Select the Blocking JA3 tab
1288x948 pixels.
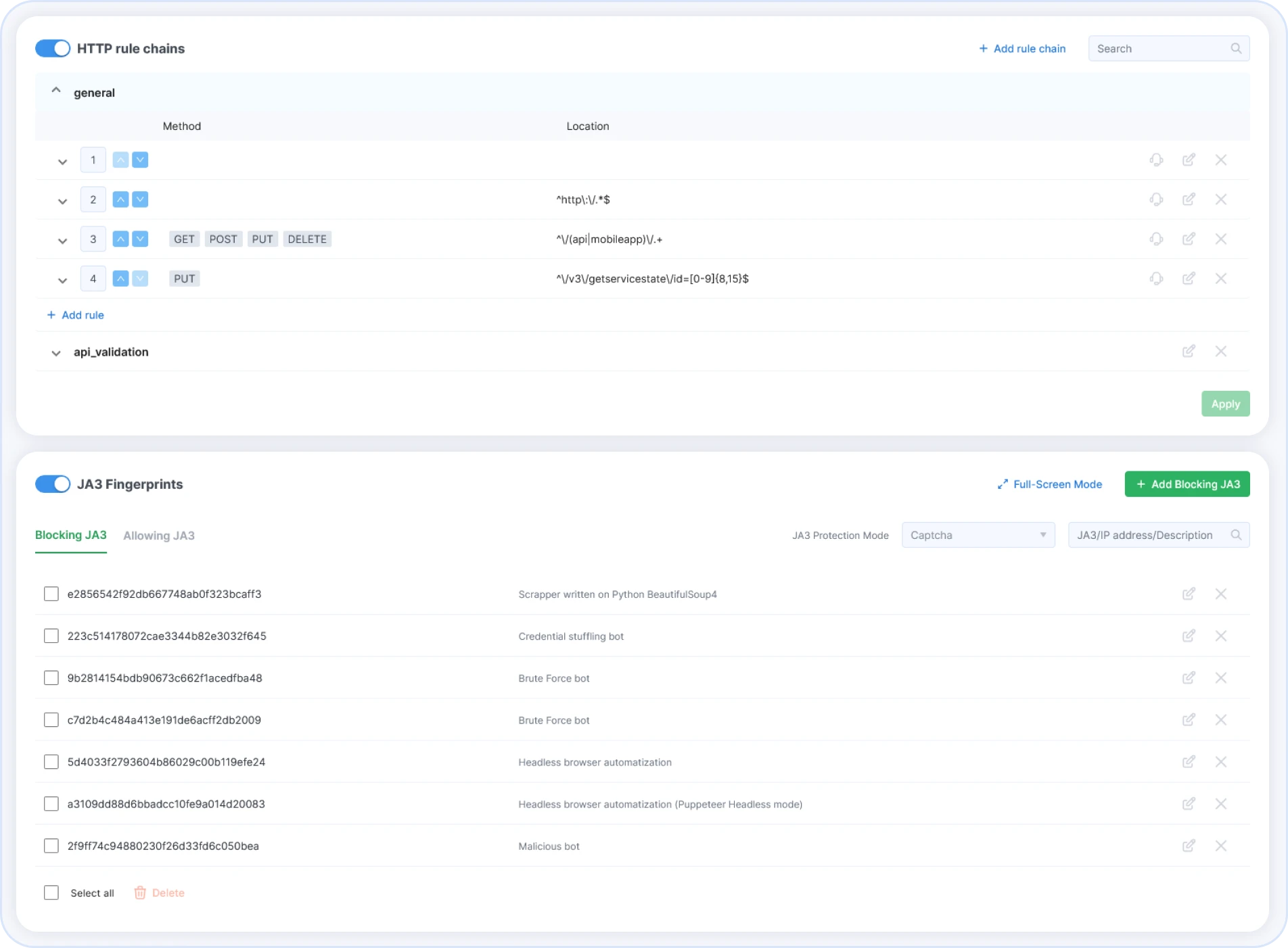pos(71,536)
